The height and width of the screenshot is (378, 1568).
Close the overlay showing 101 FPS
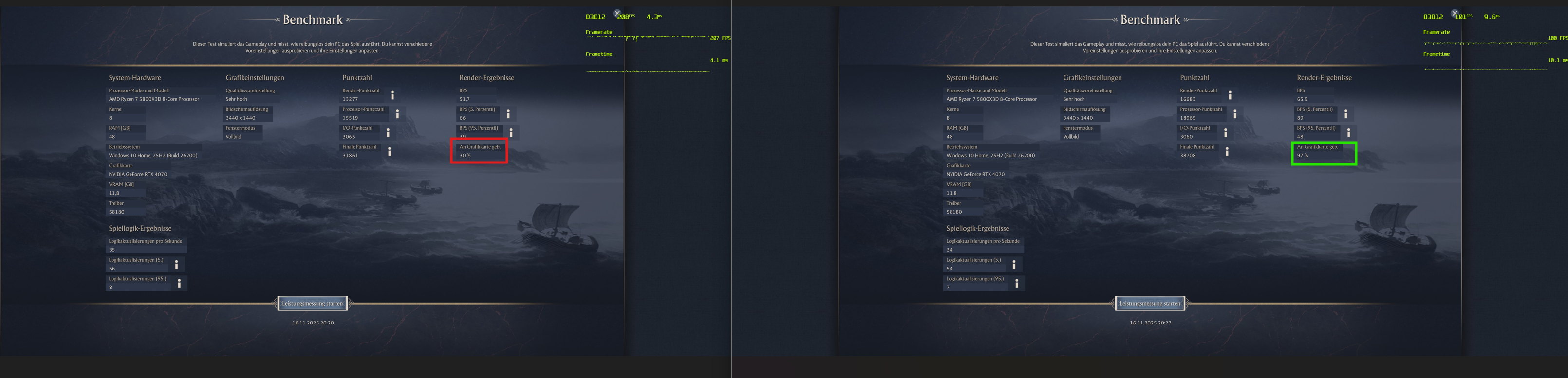coord(1455,13)
